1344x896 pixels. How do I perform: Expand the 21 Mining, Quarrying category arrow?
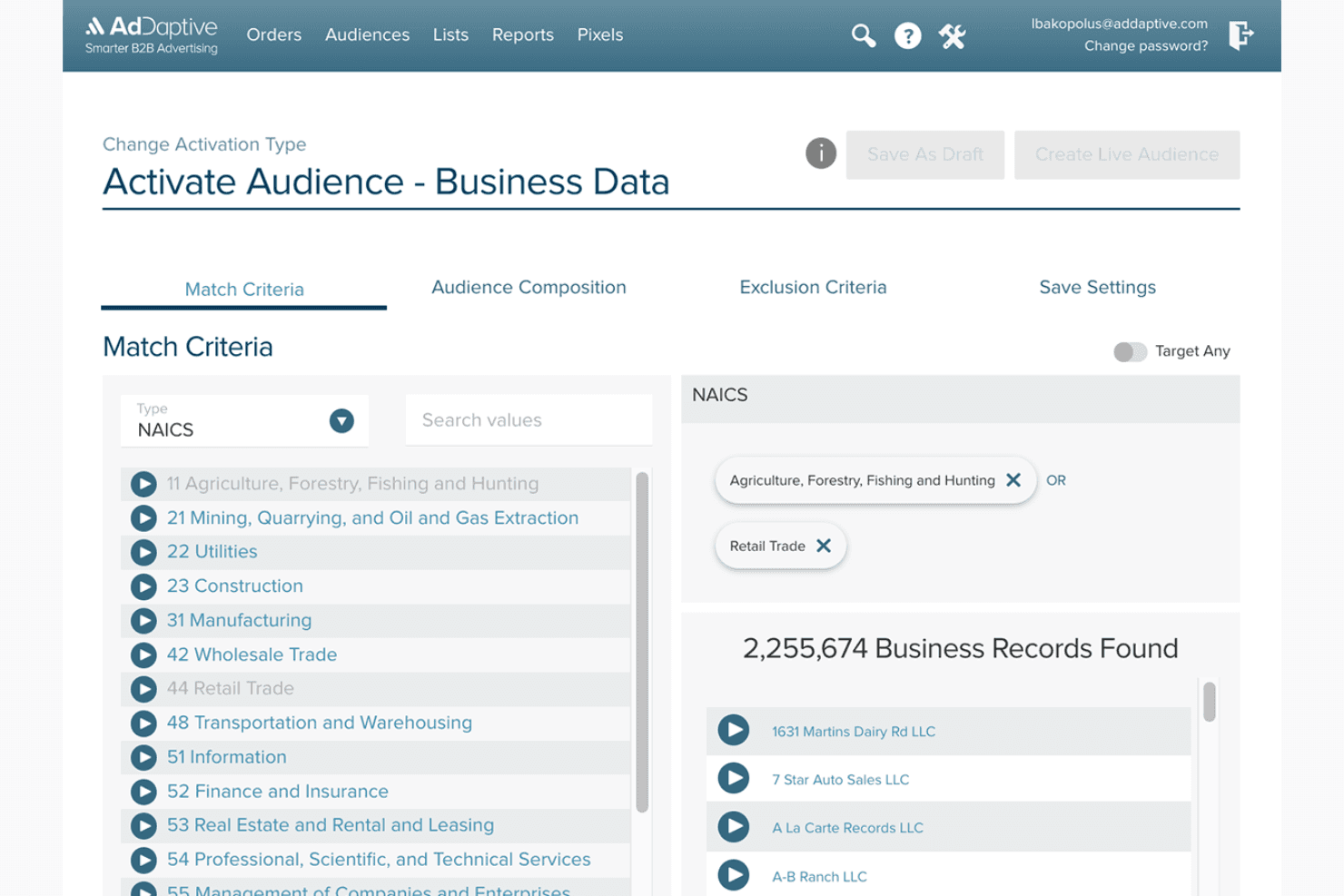click(143, 517)
